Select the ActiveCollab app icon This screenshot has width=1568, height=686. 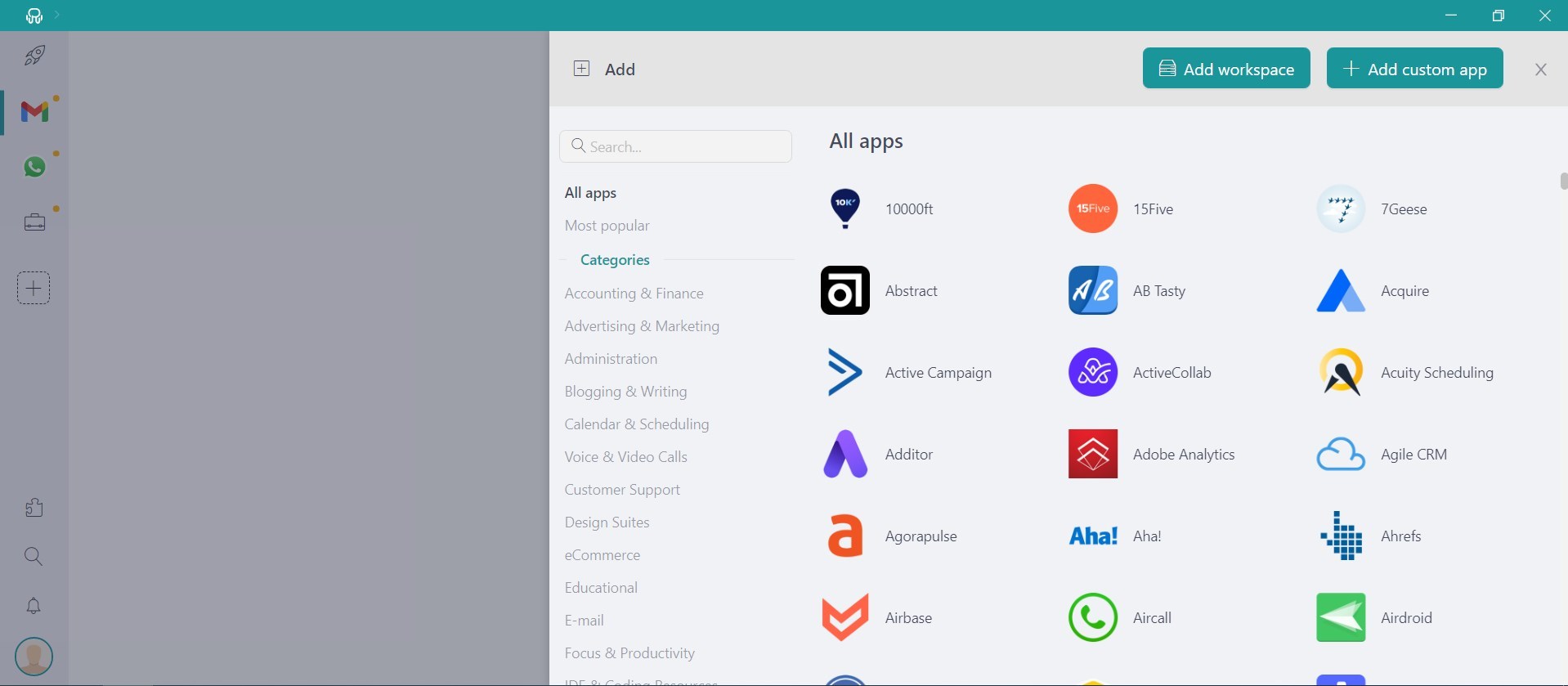pos(1093,372)
